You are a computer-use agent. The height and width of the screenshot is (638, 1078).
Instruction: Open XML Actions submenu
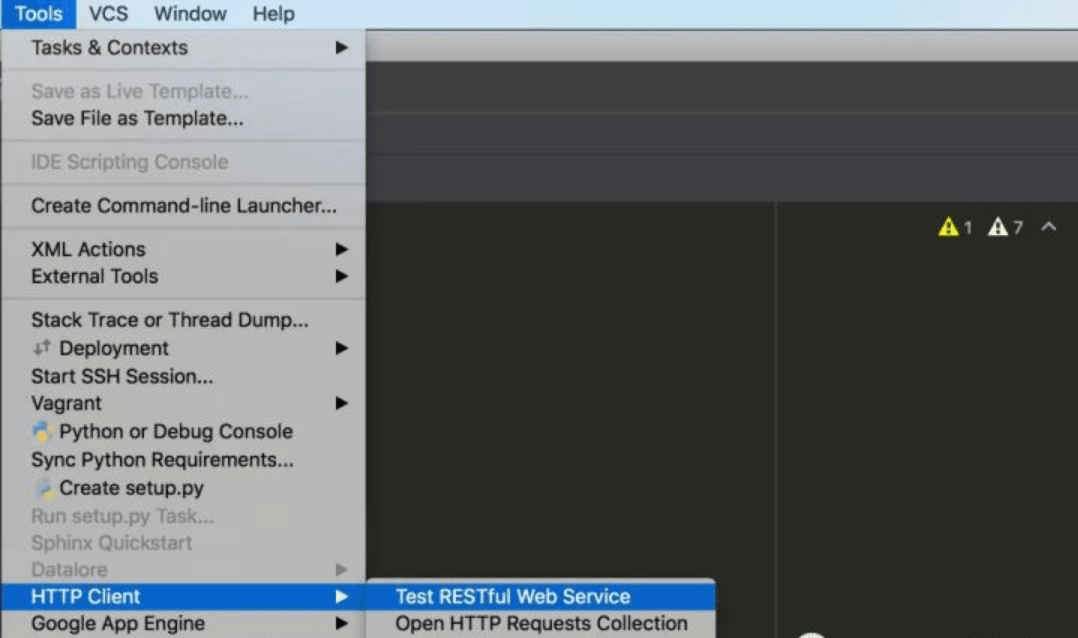tap(184, 249)
